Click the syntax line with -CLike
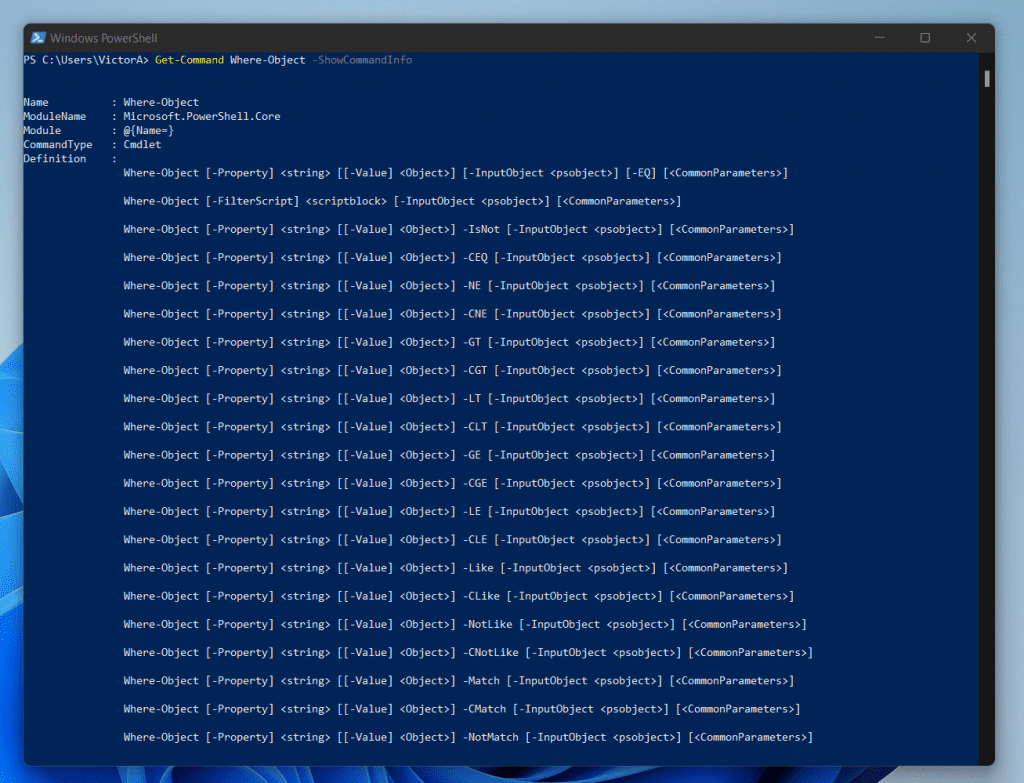This screenshot has height=783, width=1024. pos(458,596)
